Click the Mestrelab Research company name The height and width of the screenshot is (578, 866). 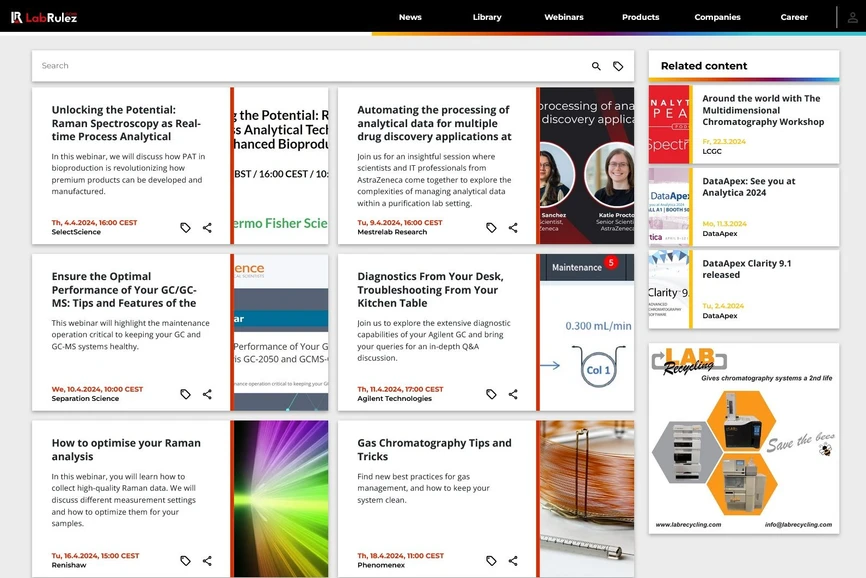point(392,232)
